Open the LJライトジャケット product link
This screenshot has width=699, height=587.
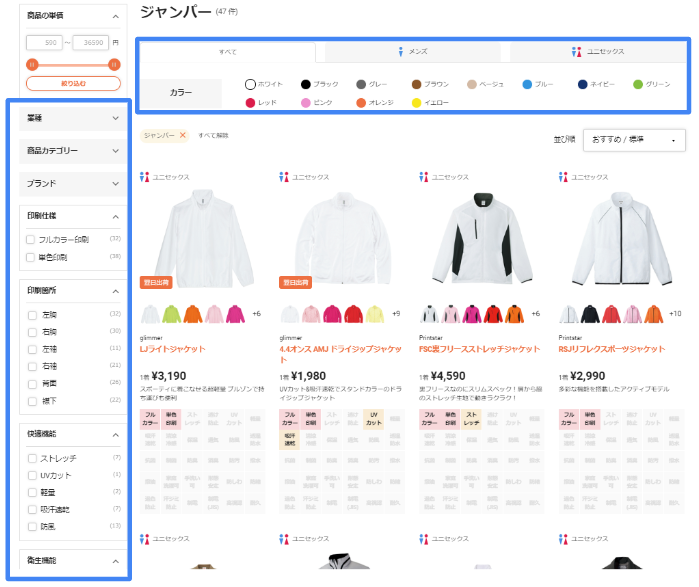coord(173,349)
